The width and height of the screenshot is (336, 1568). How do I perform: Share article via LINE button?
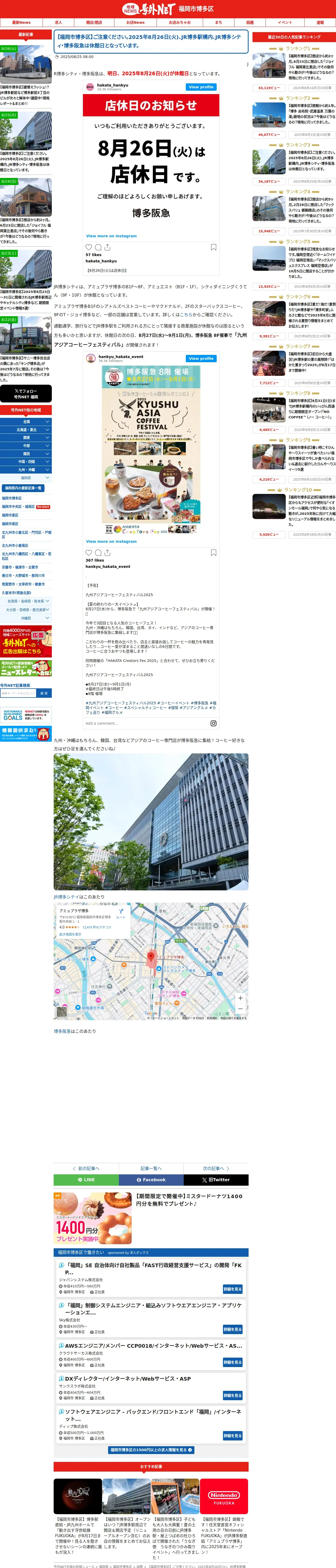click(86, 1180)
